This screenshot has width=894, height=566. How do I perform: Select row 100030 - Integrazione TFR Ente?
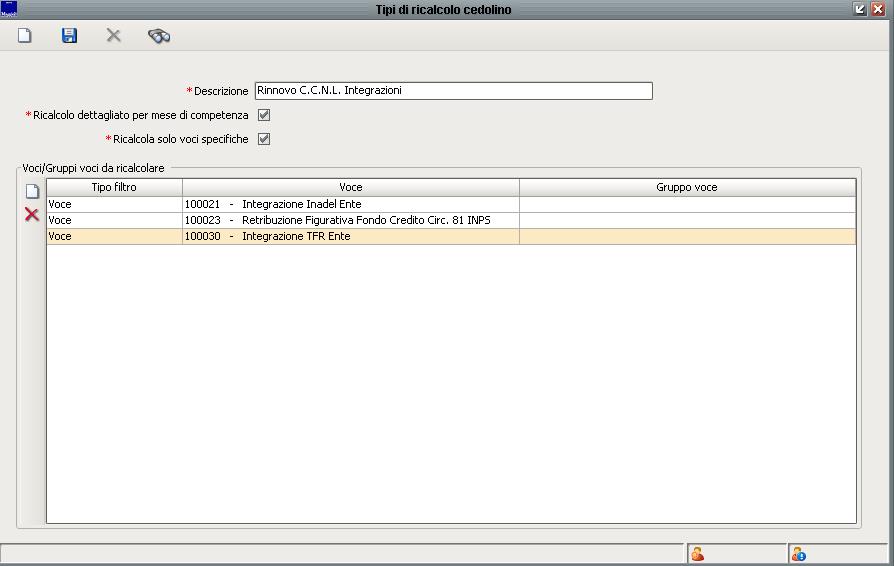click(x=451, y=236)
